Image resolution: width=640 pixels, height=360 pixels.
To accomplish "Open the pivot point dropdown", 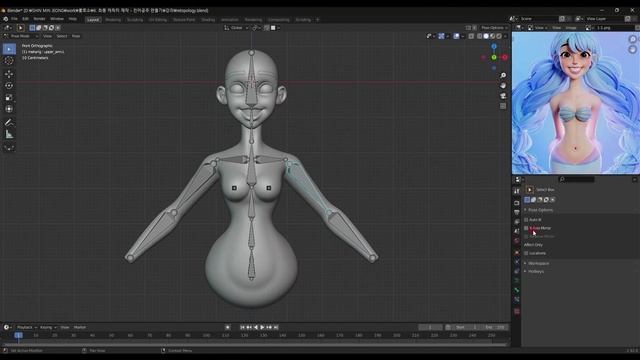I will [256, 28].
